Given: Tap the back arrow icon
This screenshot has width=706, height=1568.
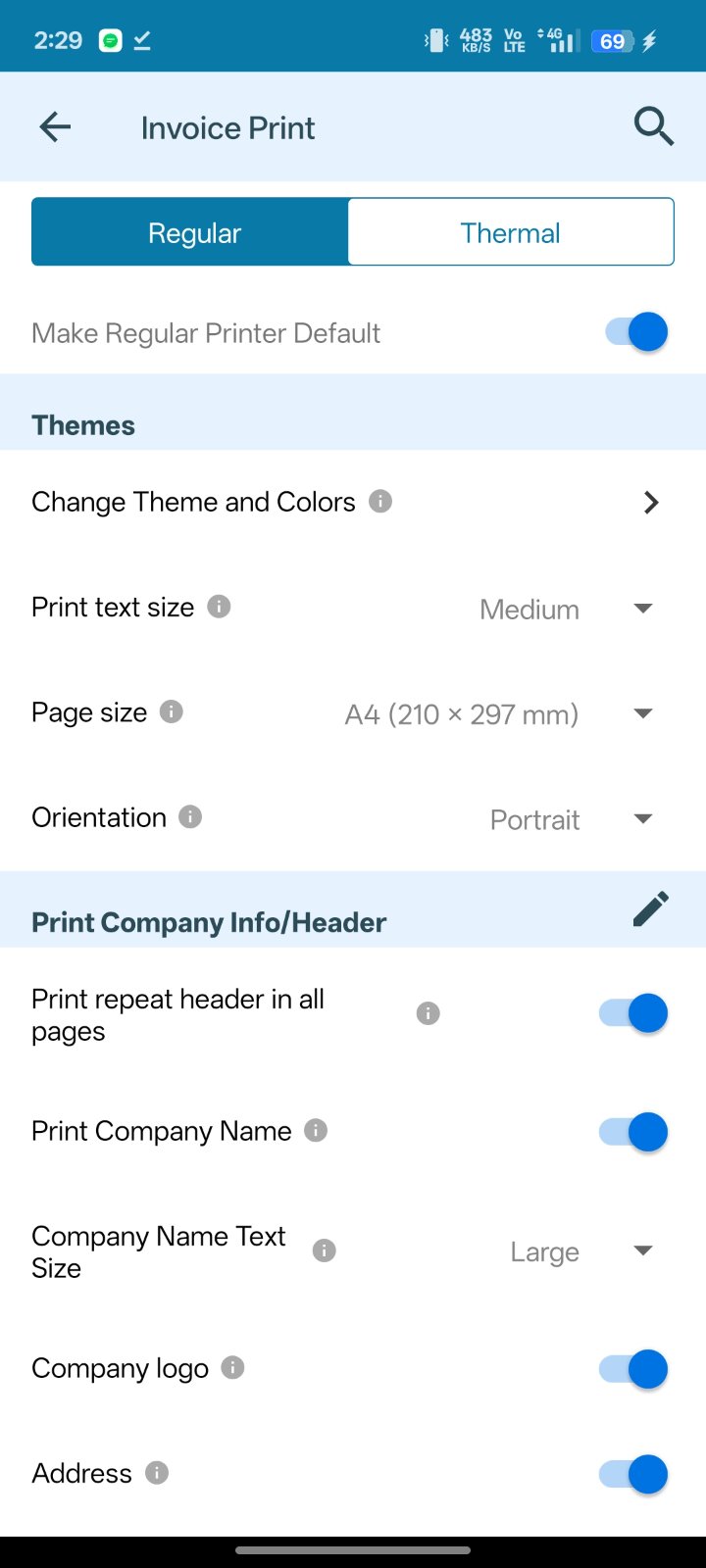Looking at the screenshot, I should click(x=56, y=126).
